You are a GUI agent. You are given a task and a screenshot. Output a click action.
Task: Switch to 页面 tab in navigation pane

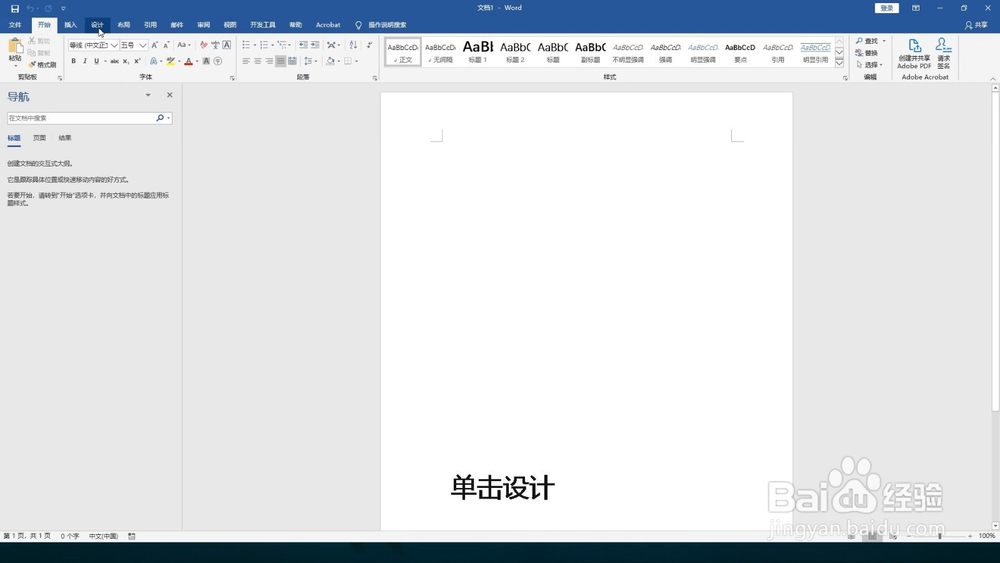(40, 138)
